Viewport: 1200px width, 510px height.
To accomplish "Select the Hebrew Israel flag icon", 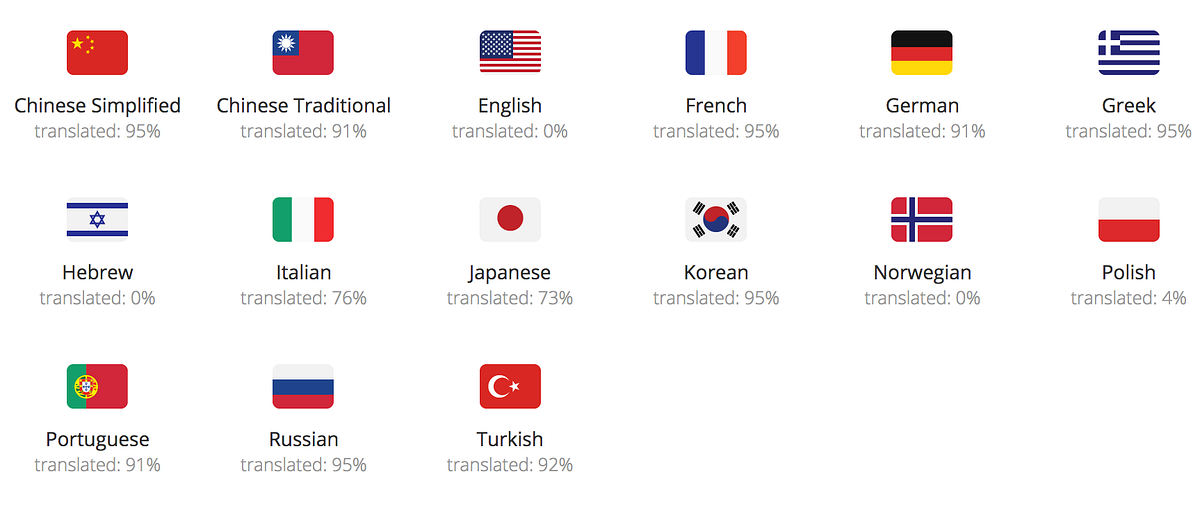I will [97, 220].
